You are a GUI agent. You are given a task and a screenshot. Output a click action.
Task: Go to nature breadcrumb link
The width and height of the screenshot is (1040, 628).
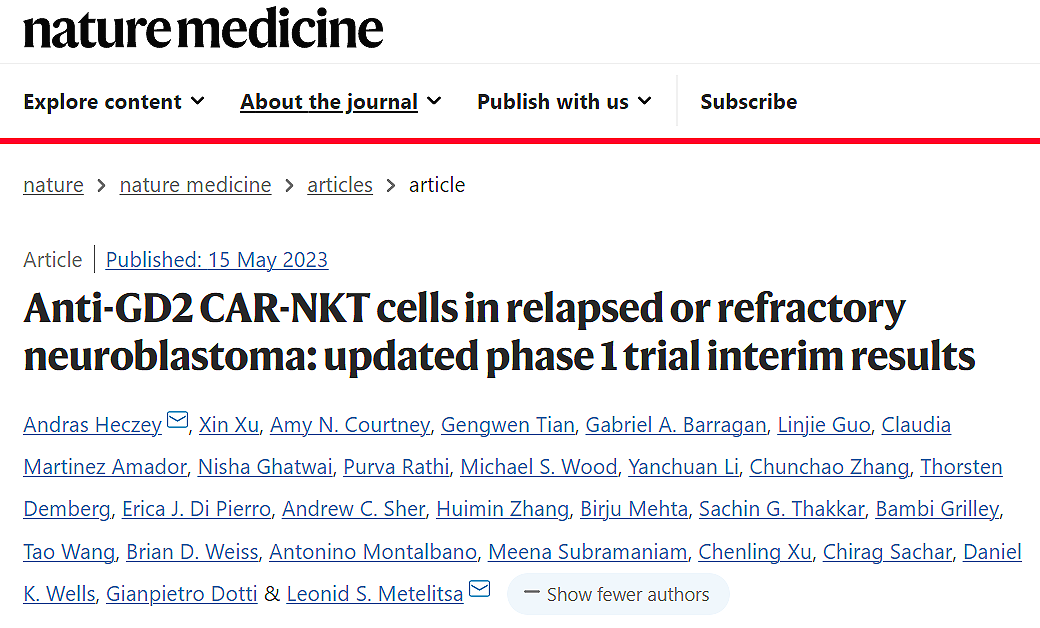pyautogui.click(x=54, y=184)
